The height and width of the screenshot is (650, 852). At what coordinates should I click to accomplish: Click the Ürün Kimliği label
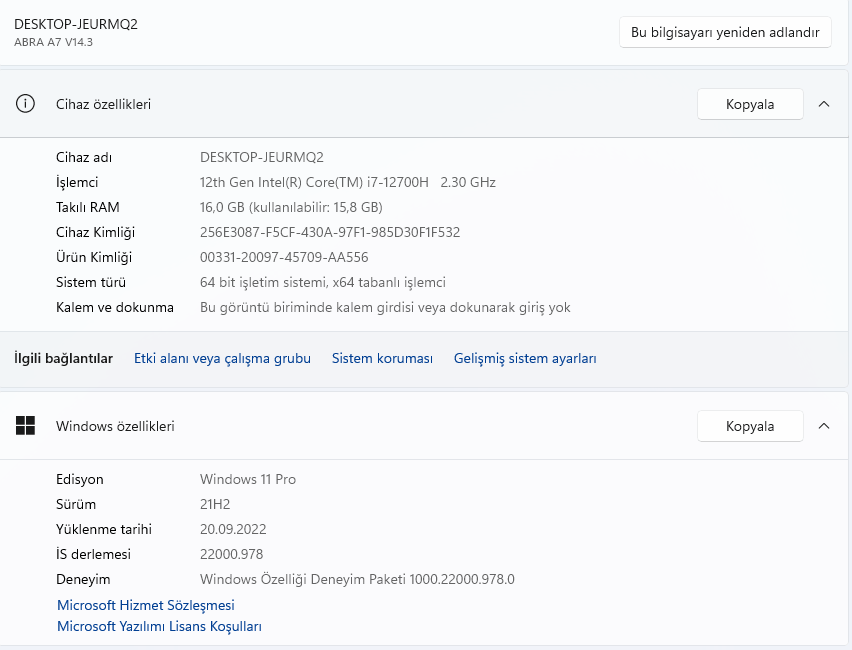click(x=93, y=257)
